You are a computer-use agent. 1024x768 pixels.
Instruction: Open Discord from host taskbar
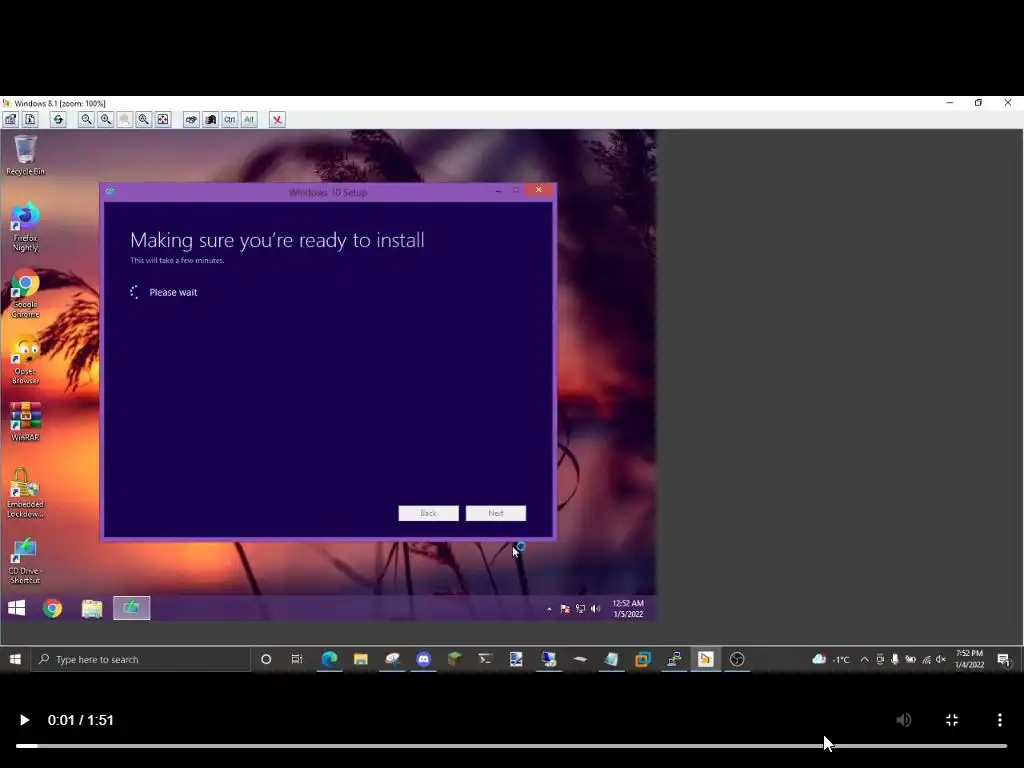coord(423,660)
